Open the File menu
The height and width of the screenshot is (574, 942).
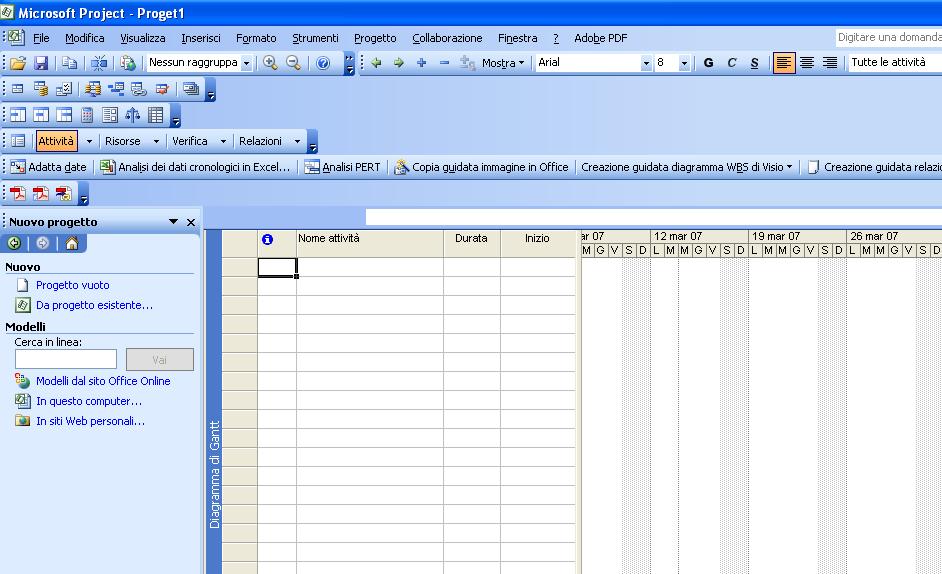tap(41, 38)
